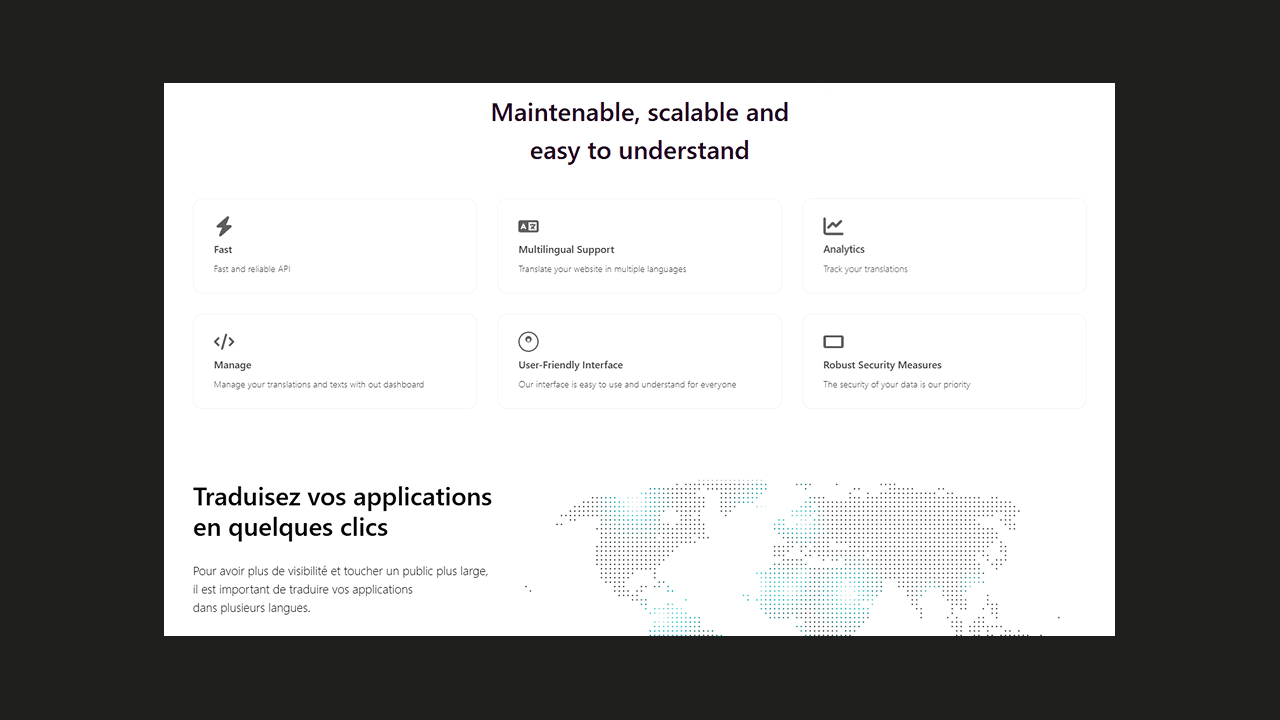Click the paragraph starting "Pour avoir plus"

pos(340,589)
